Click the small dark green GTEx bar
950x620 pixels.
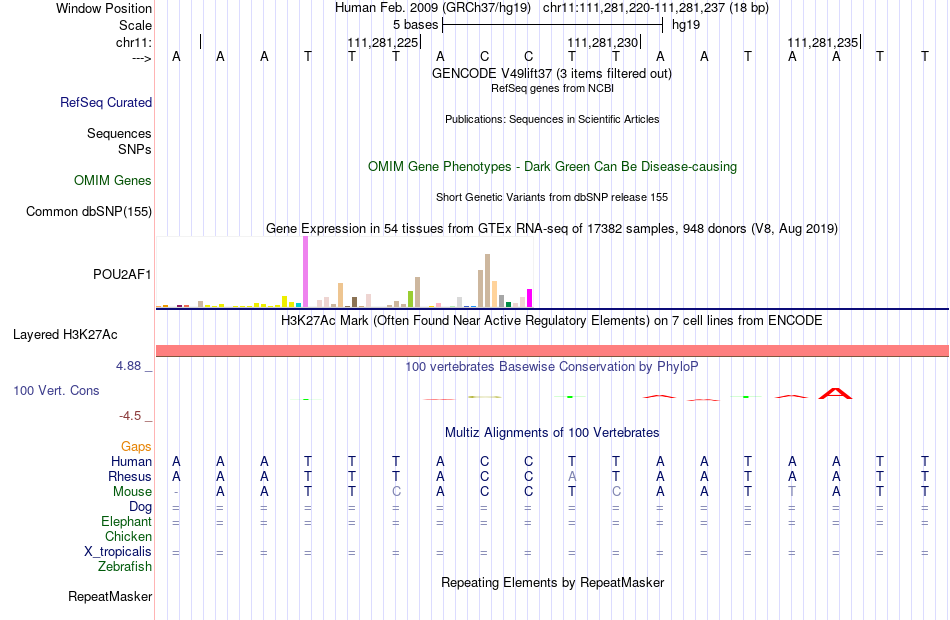pyautogui.click(x=508, y=304)
